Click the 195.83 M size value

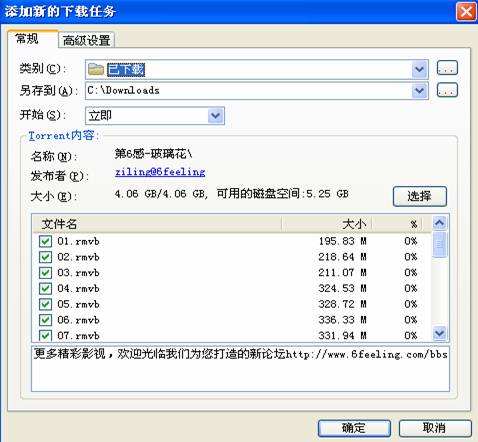(342, 241)
